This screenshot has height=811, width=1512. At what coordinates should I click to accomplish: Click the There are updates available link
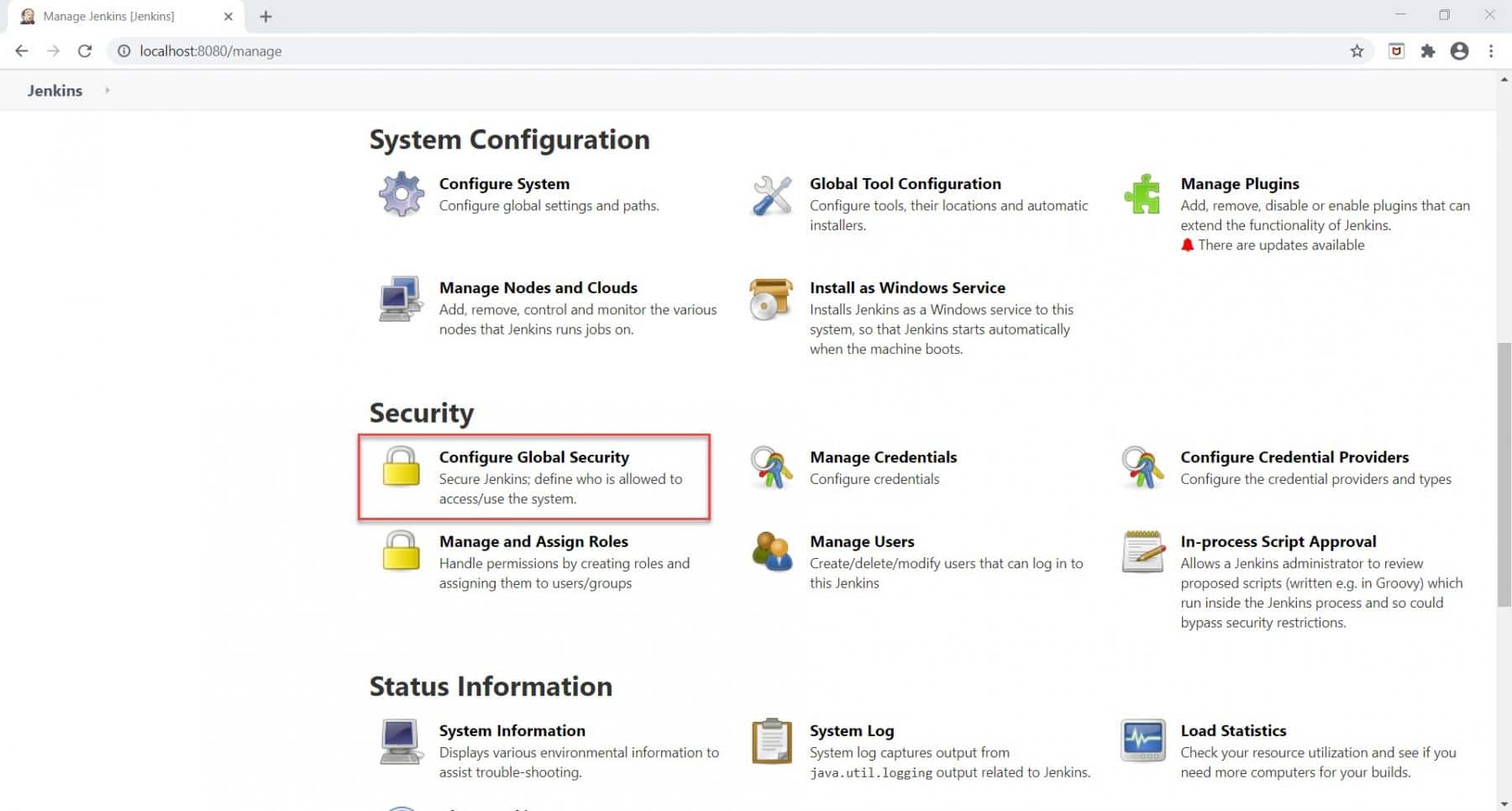point(1280,245)
